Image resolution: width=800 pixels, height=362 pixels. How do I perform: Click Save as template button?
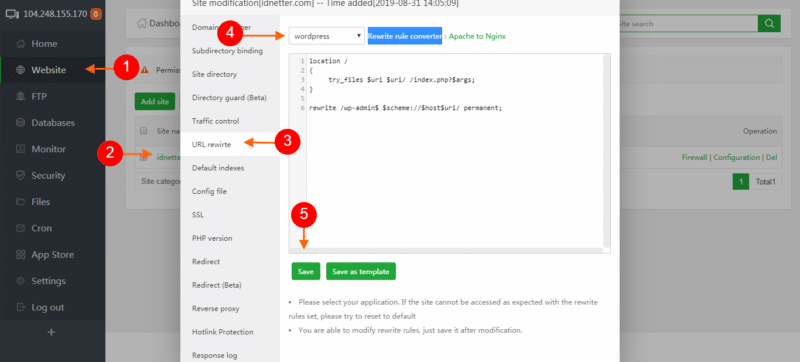pyautogui.click(x=361, y=272)
